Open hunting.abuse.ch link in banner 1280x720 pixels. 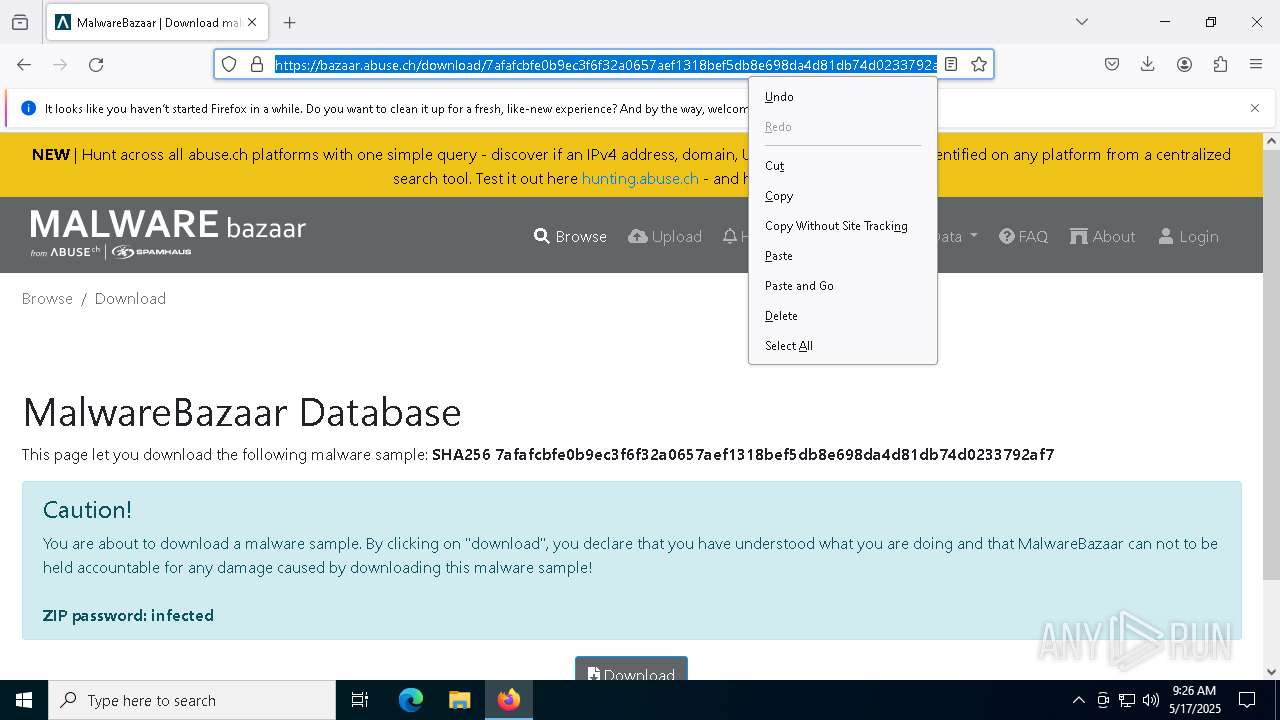click(x=640, y=178)
